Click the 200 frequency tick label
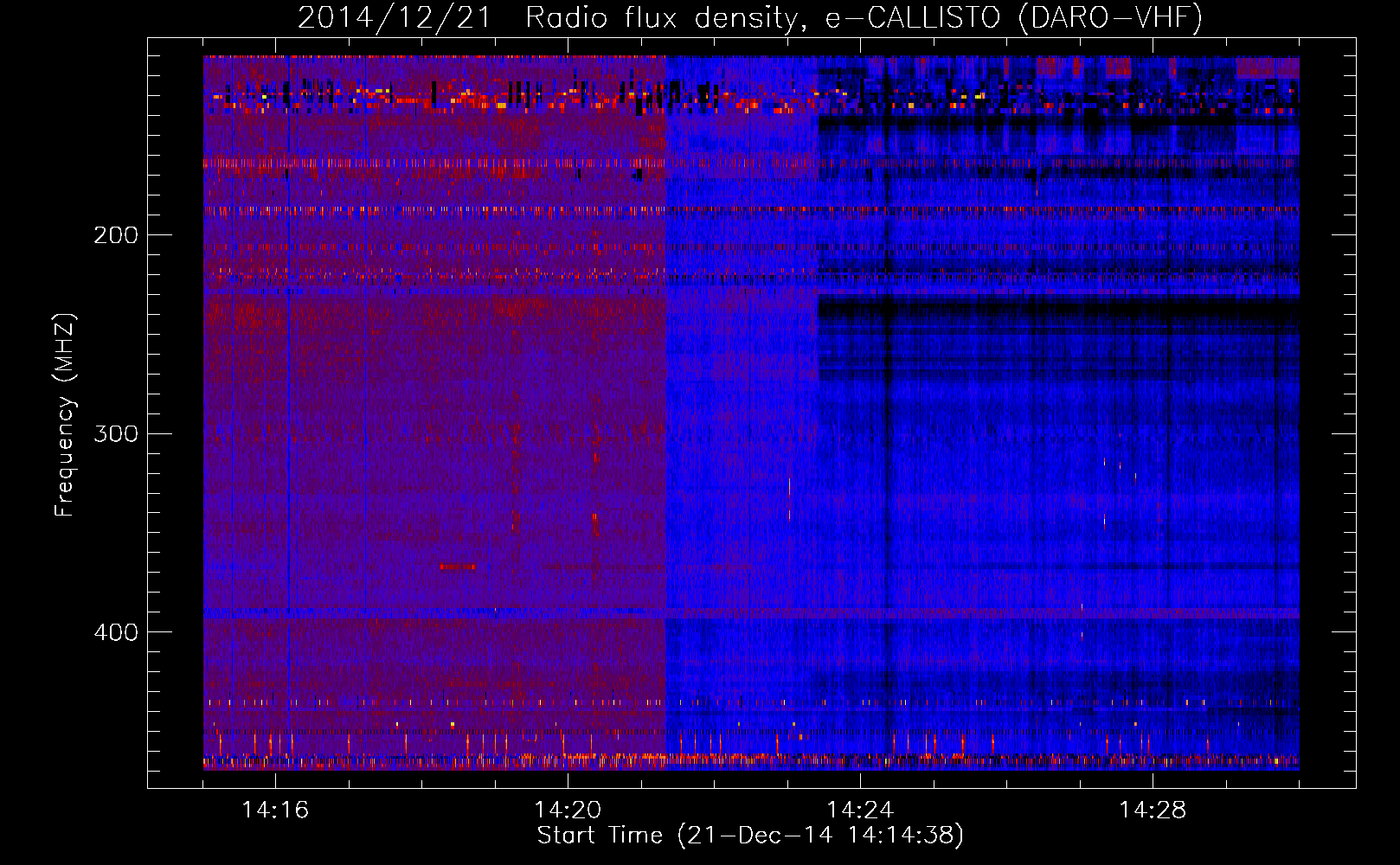Viewport: 1400px width, 865px height. click(116, 235)
